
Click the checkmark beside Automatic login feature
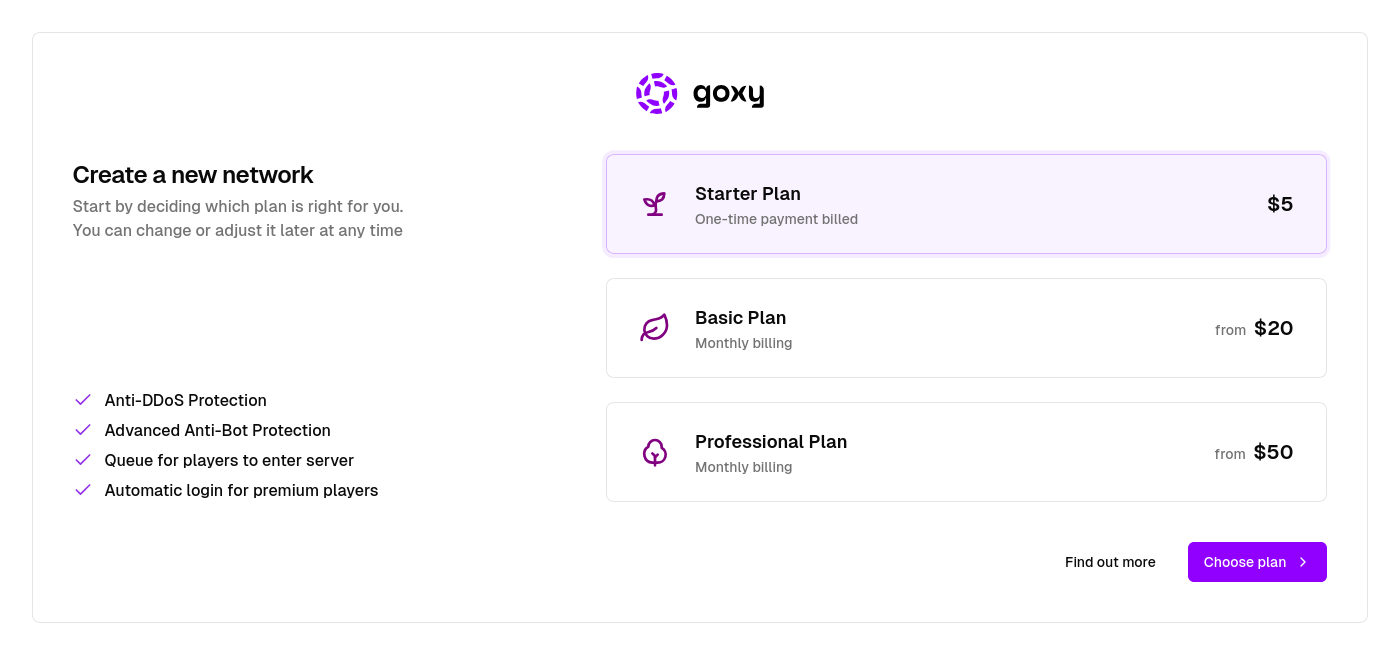pos(82,490)
